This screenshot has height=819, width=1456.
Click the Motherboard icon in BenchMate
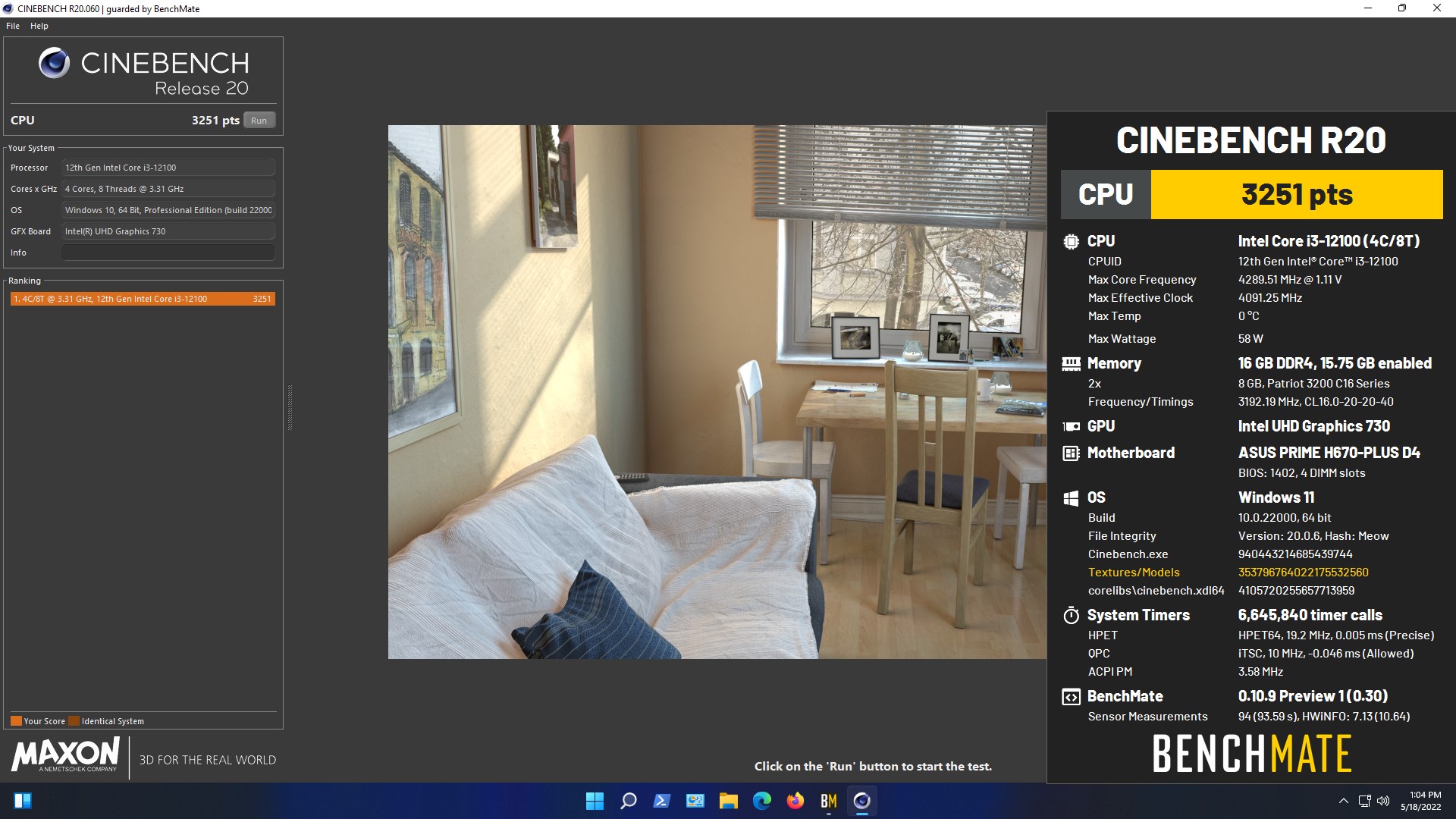coord(1071,453)
